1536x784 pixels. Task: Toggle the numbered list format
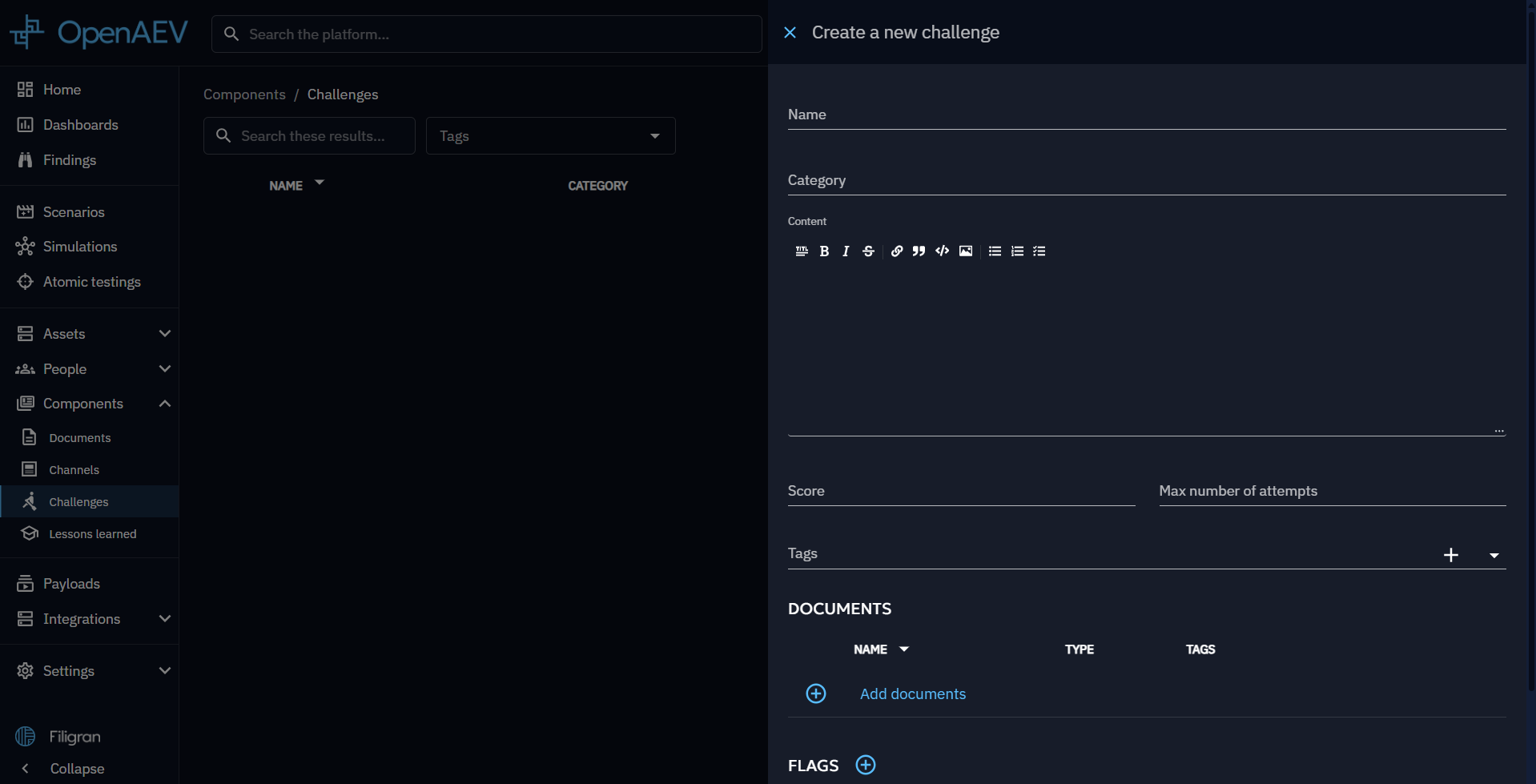click(1017, 251)
